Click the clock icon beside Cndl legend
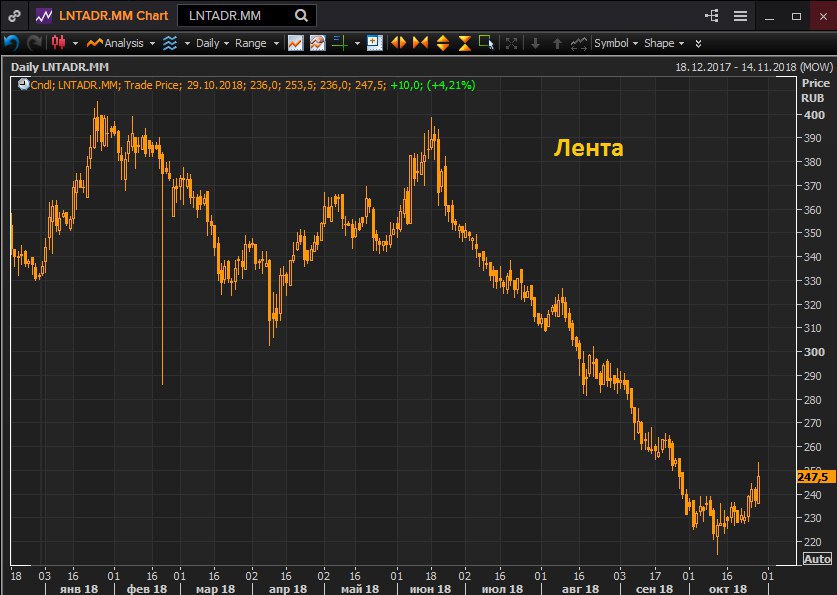This screenshot has width=837, height=595. pos(23,84)
